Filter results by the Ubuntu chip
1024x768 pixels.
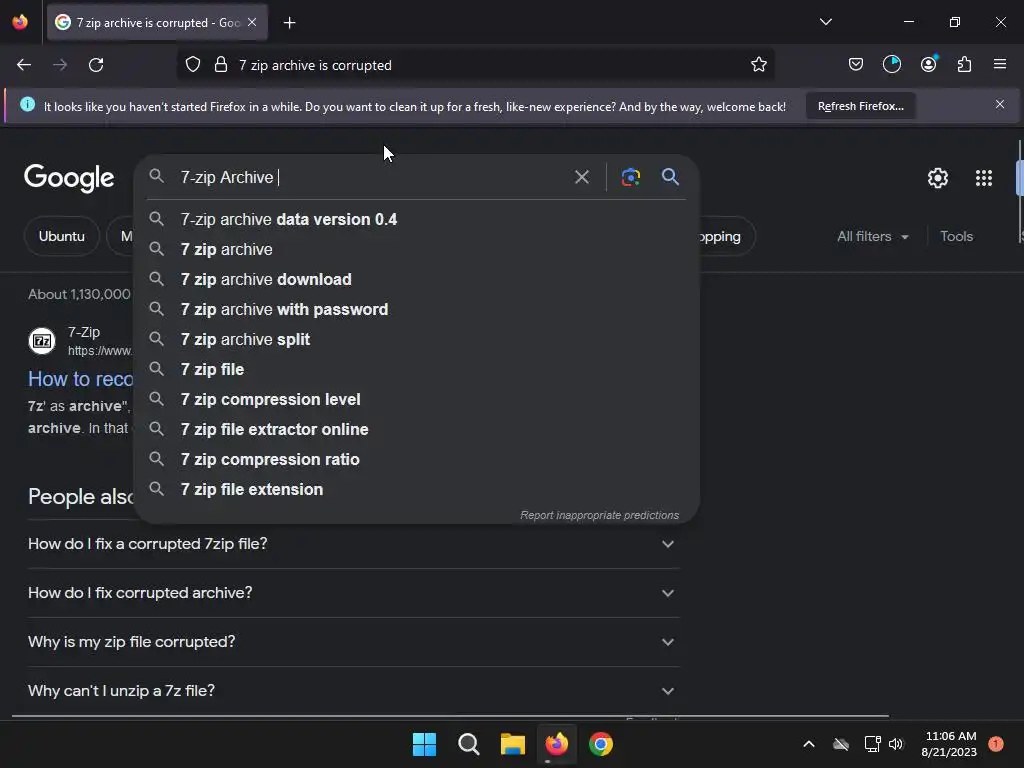61,236
